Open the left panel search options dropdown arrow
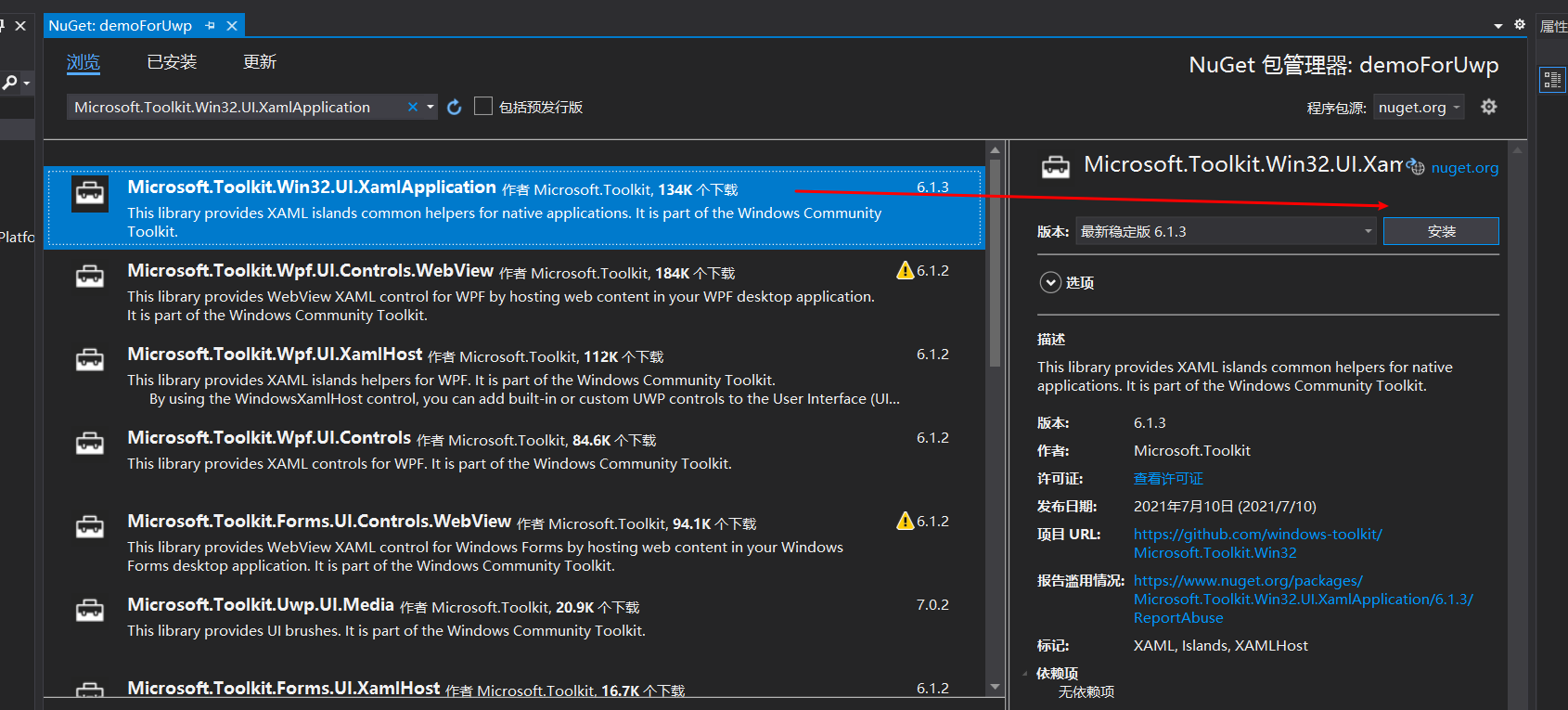Image resolution: width=1568 pixels, height=710 pixels. 27,84
